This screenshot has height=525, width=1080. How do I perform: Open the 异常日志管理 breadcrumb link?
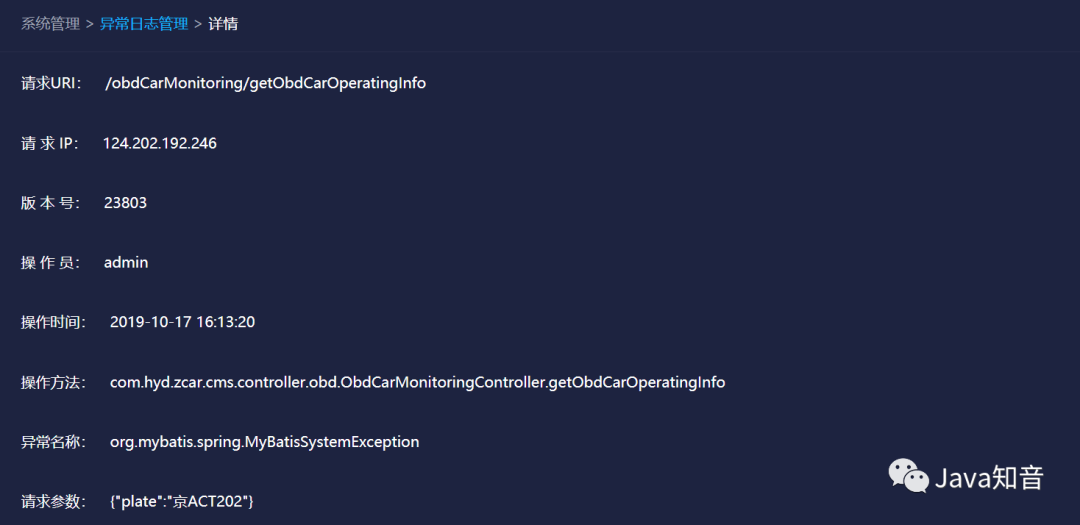click(144, 23)
